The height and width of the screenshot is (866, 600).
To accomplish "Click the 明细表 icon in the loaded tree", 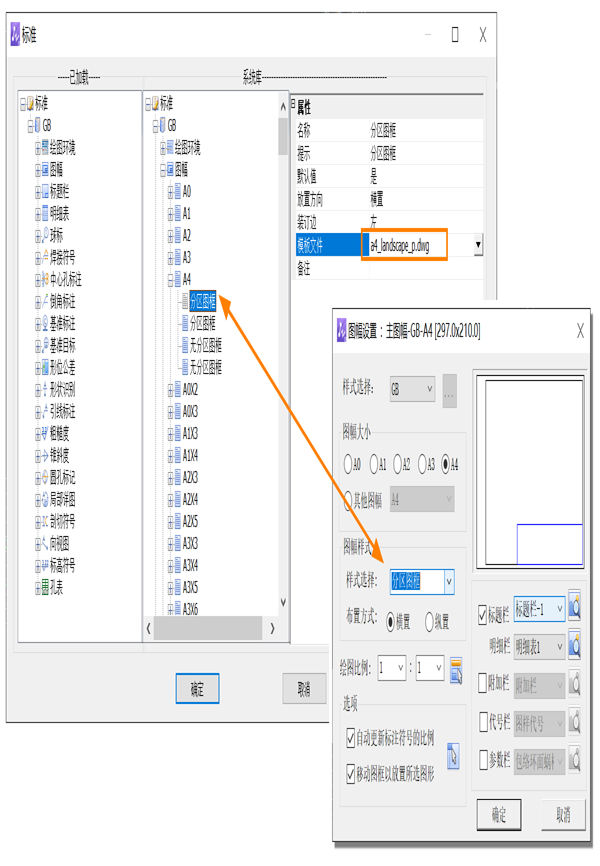I will (45, 213).
